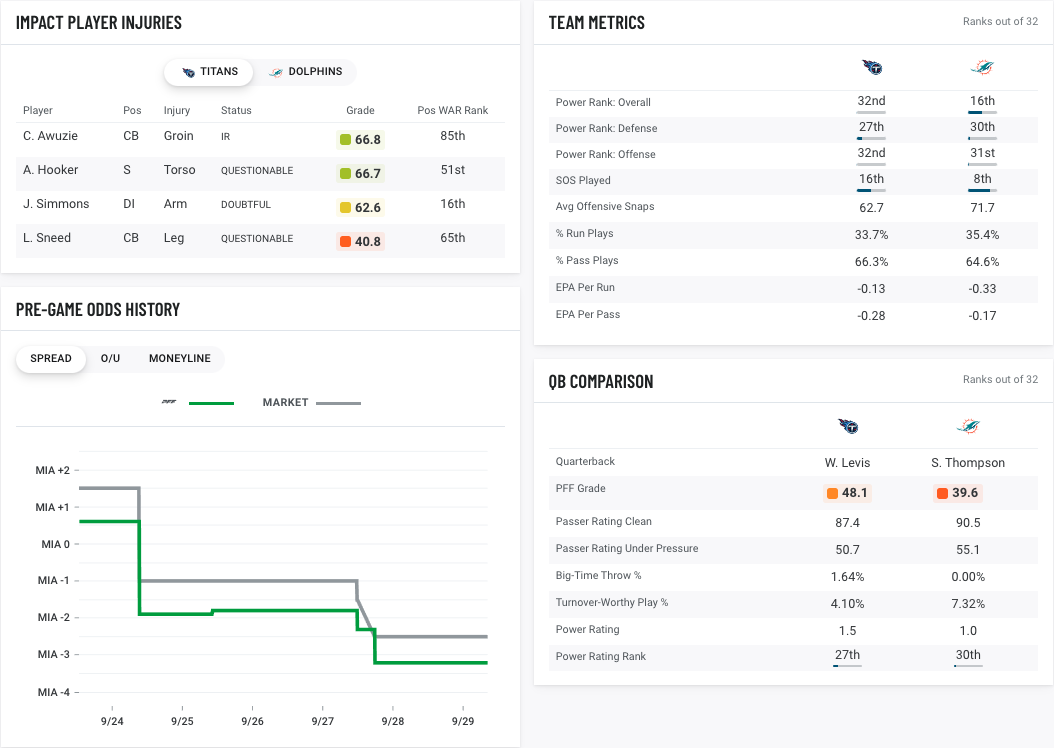Click player name J. Simmons
The height and width of the screenshot is (748, 1054).
56,204
